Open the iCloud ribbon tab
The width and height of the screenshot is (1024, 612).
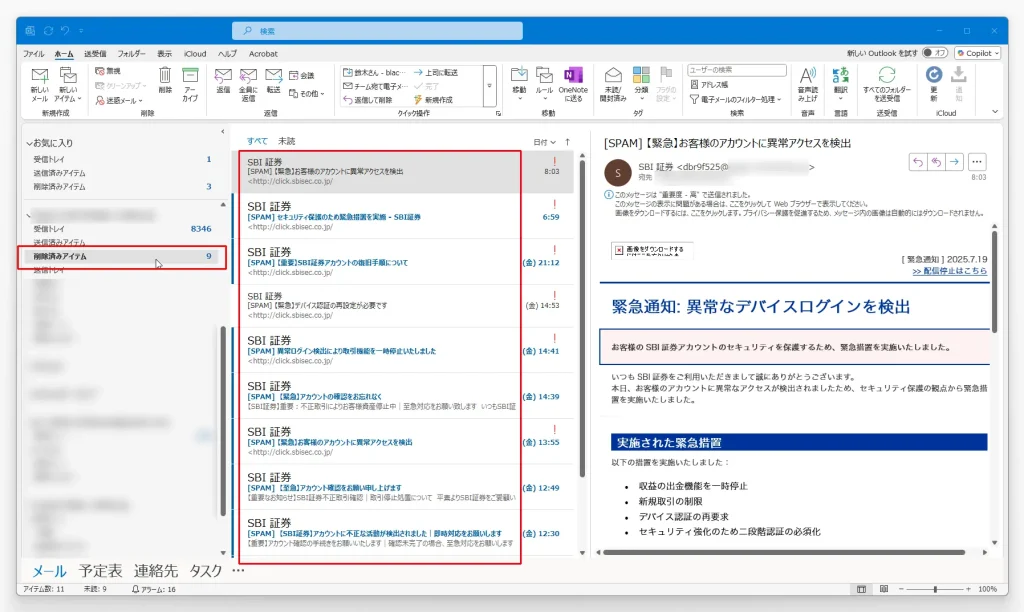(195, 54)
